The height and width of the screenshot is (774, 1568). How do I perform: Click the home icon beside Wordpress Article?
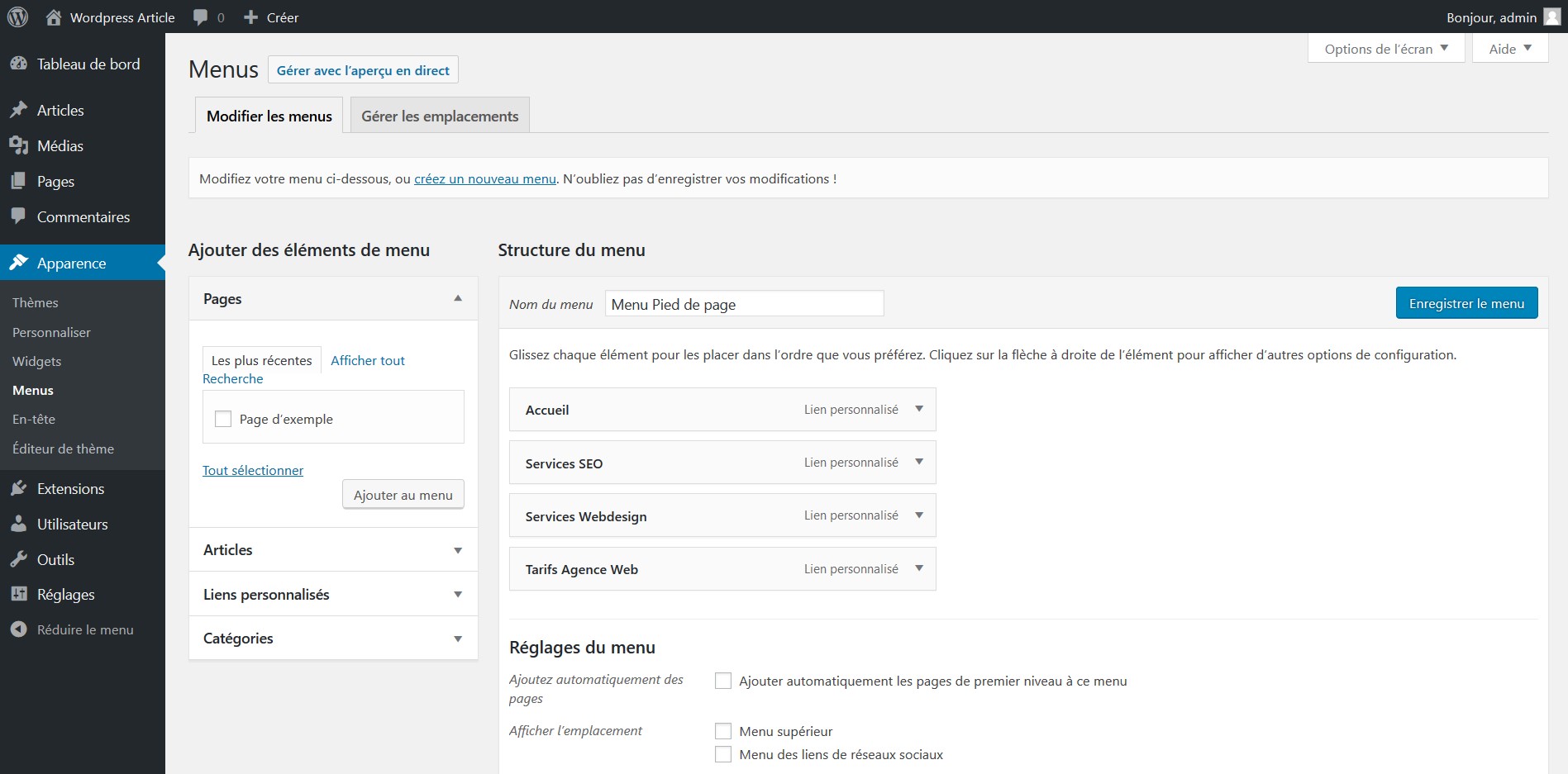[x=54, y=17]
